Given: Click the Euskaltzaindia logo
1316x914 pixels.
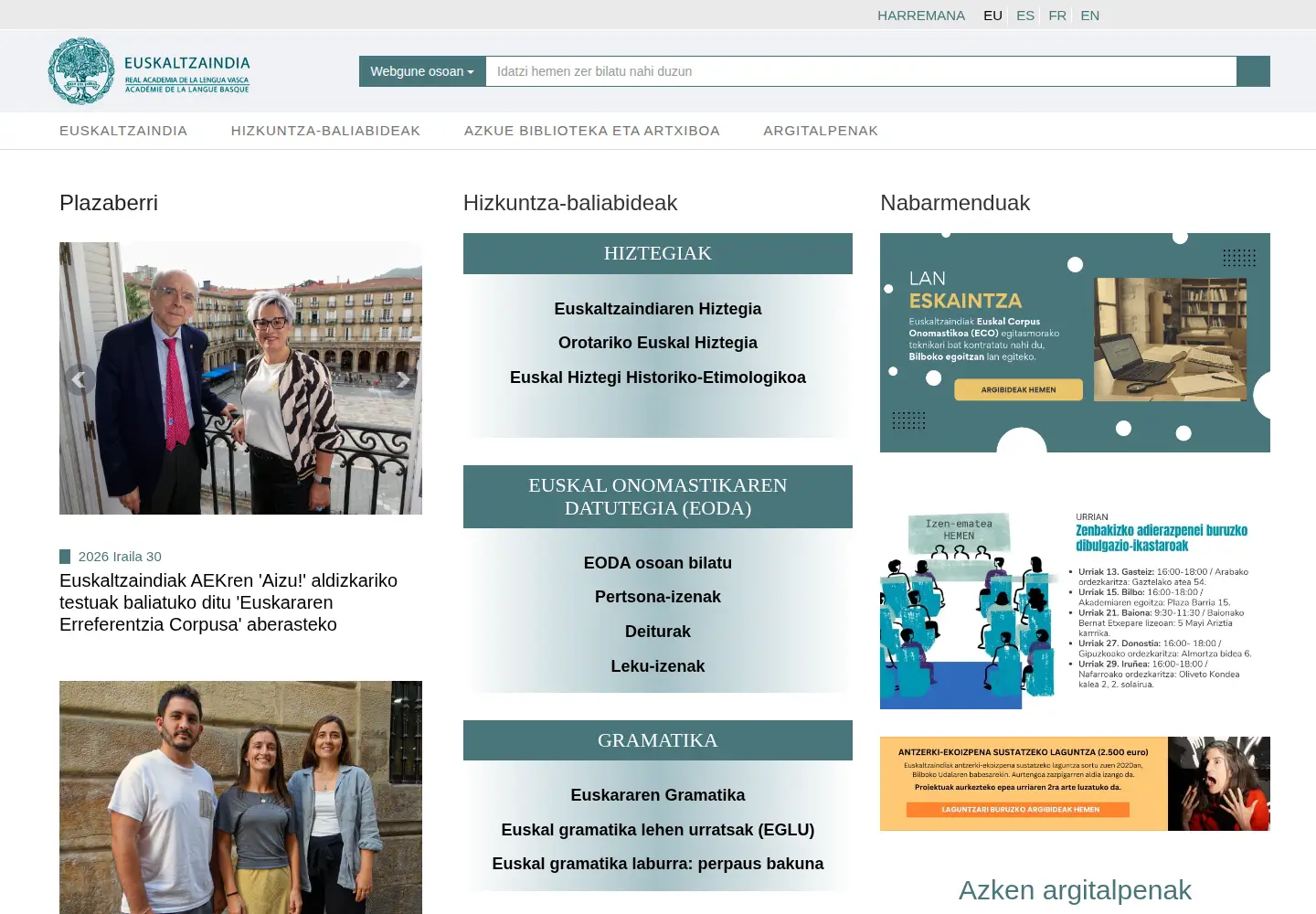Looking at the screenshot, I should click(149, 71).
